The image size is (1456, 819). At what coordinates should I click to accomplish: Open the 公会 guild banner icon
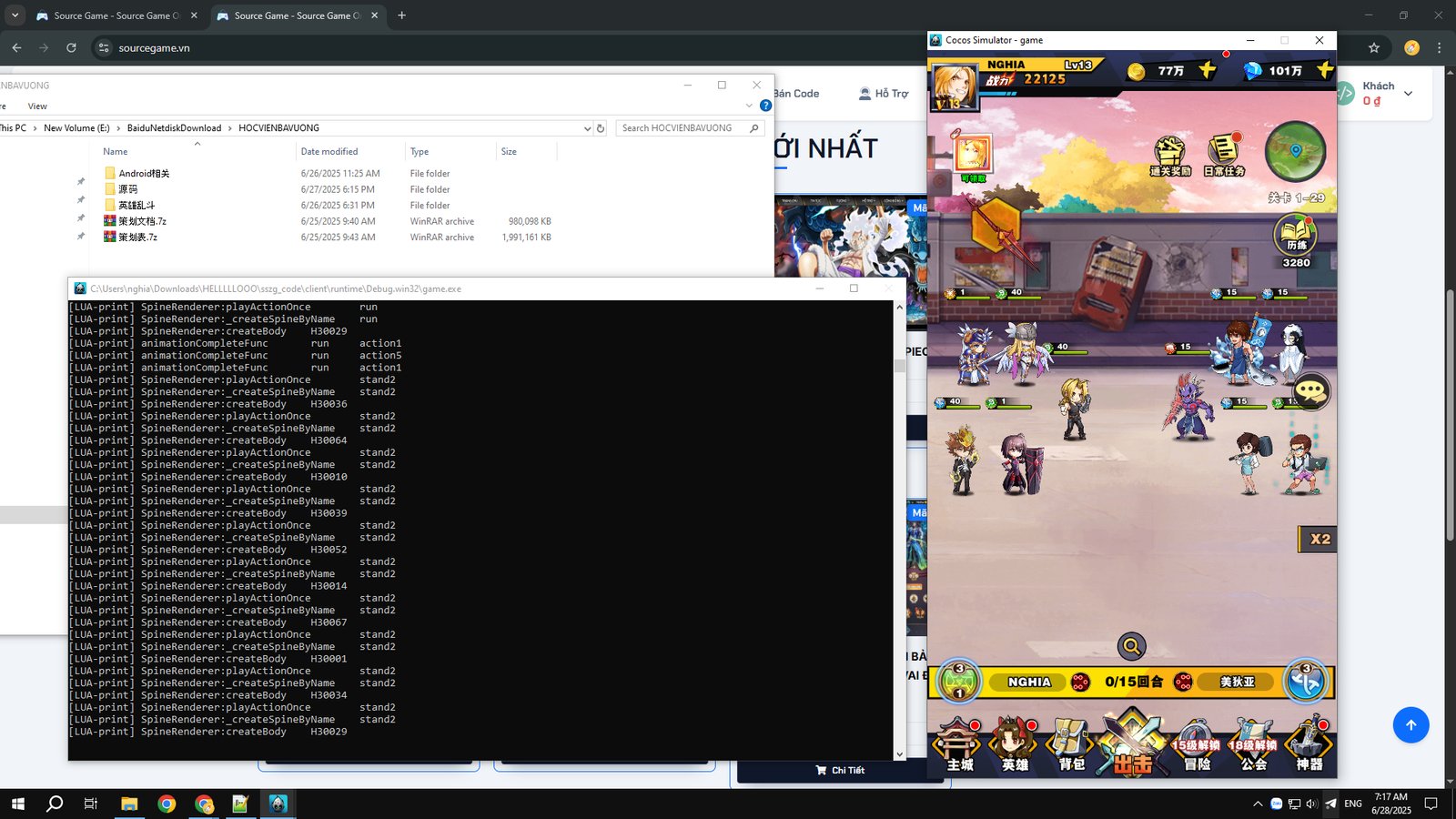click(x=1253, y=745)
